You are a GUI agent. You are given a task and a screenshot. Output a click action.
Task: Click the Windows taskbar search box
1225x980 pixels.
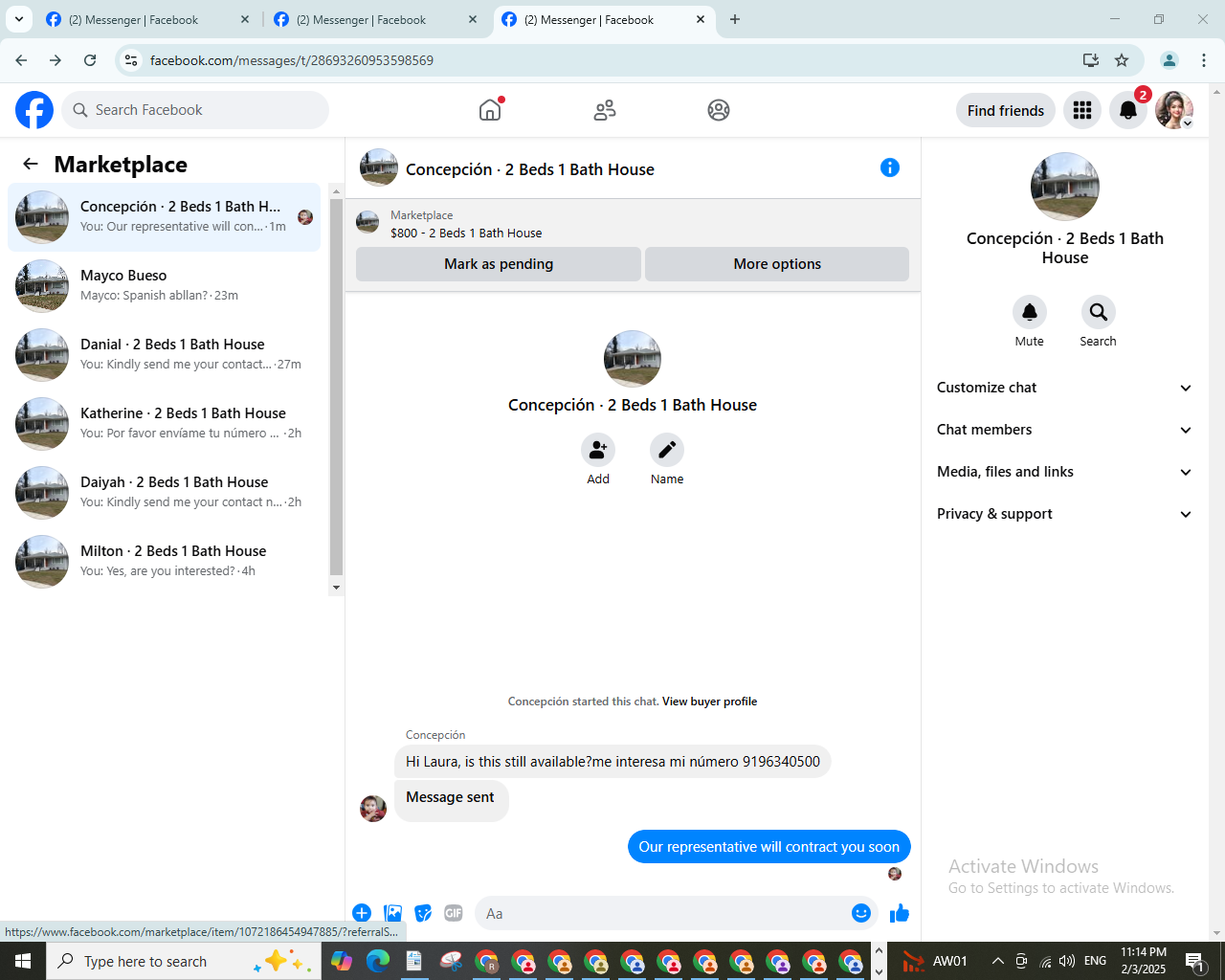pyautogui.click(x=182, y=961)
